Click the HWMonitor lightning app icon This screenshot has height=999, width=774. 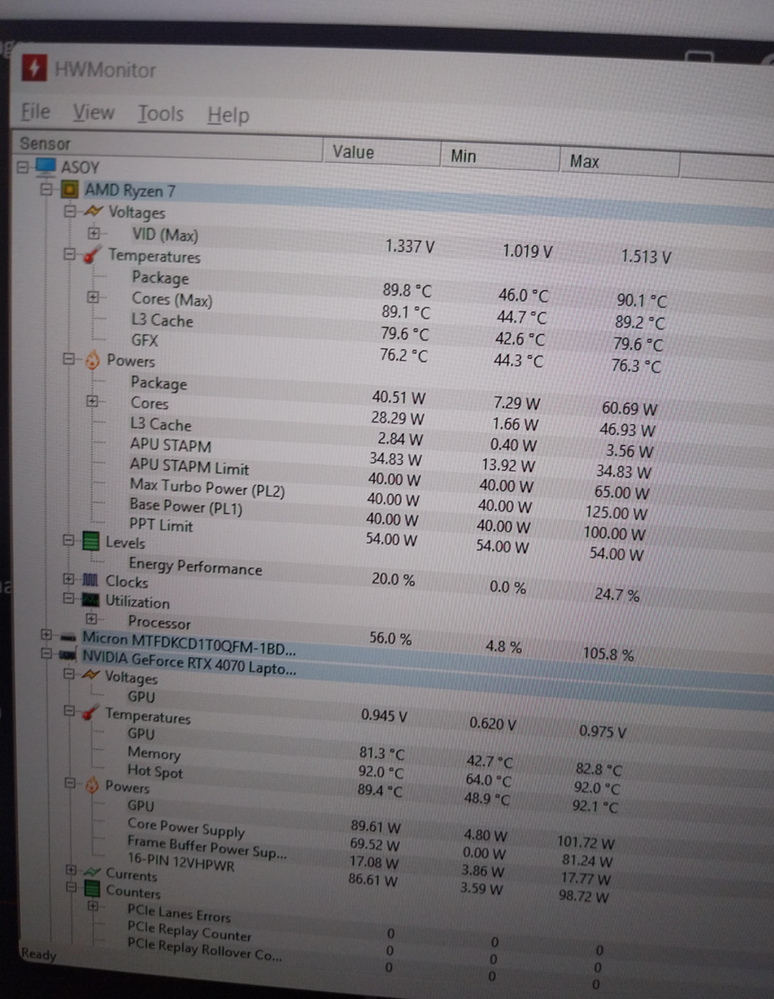coord(34,68)
